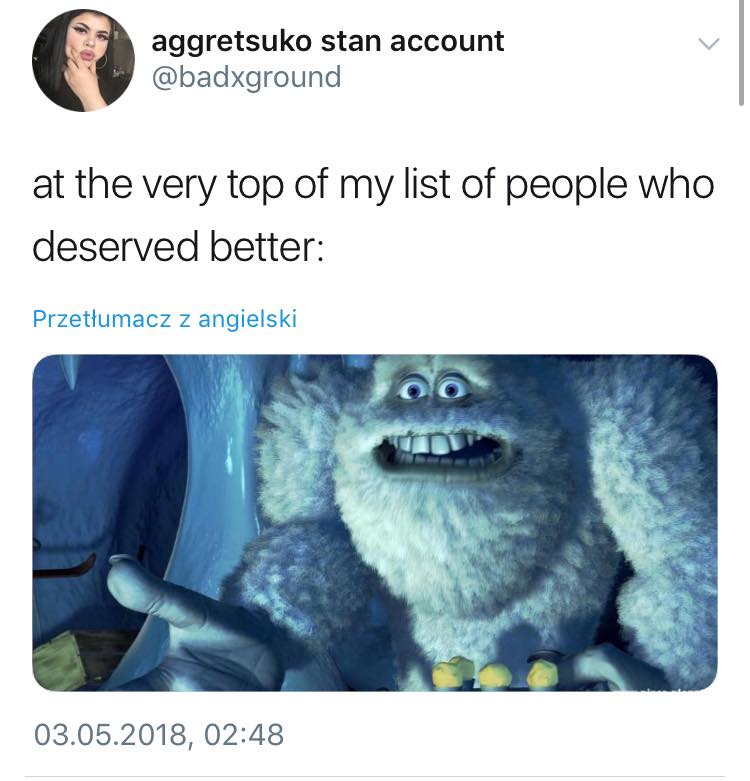750x781 pixels.
Task: Click the icicle on the picture's upper left edge
Action: coord(69,371)
